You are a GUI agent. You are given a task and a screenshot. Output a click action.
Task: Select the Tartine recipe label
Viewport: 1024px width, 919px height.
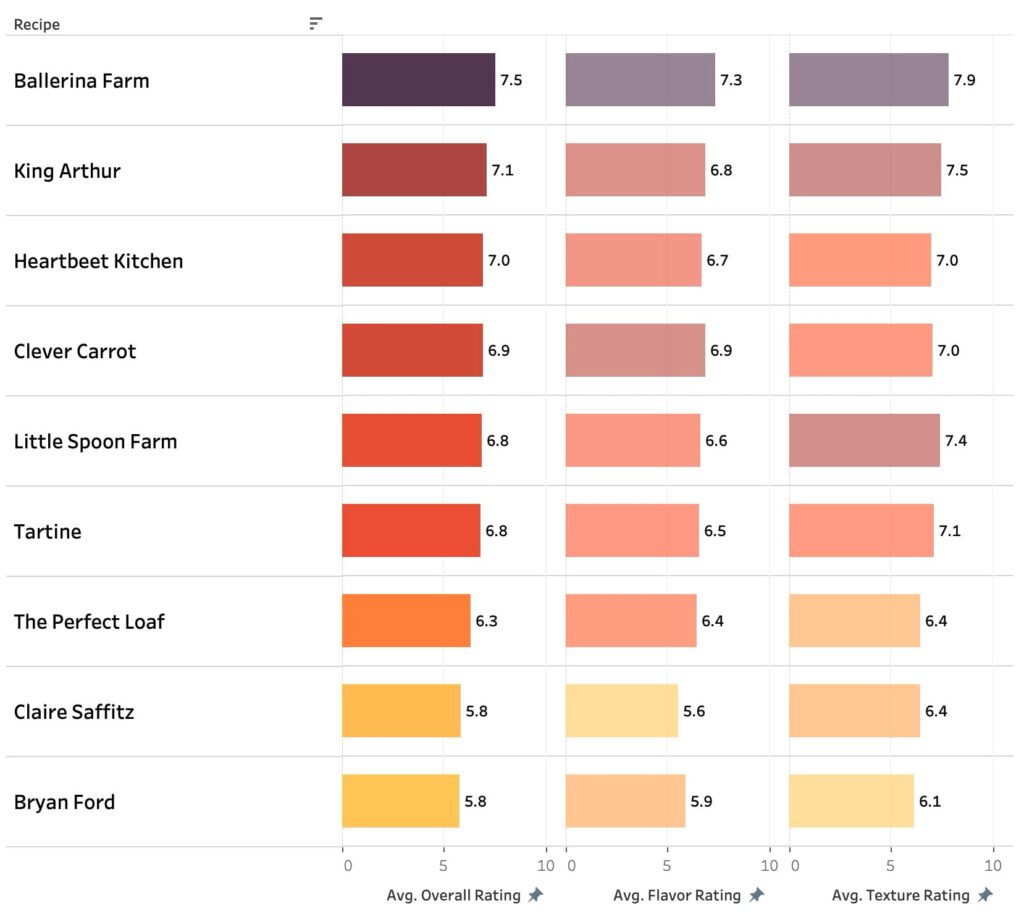click(x=48, y=531)
